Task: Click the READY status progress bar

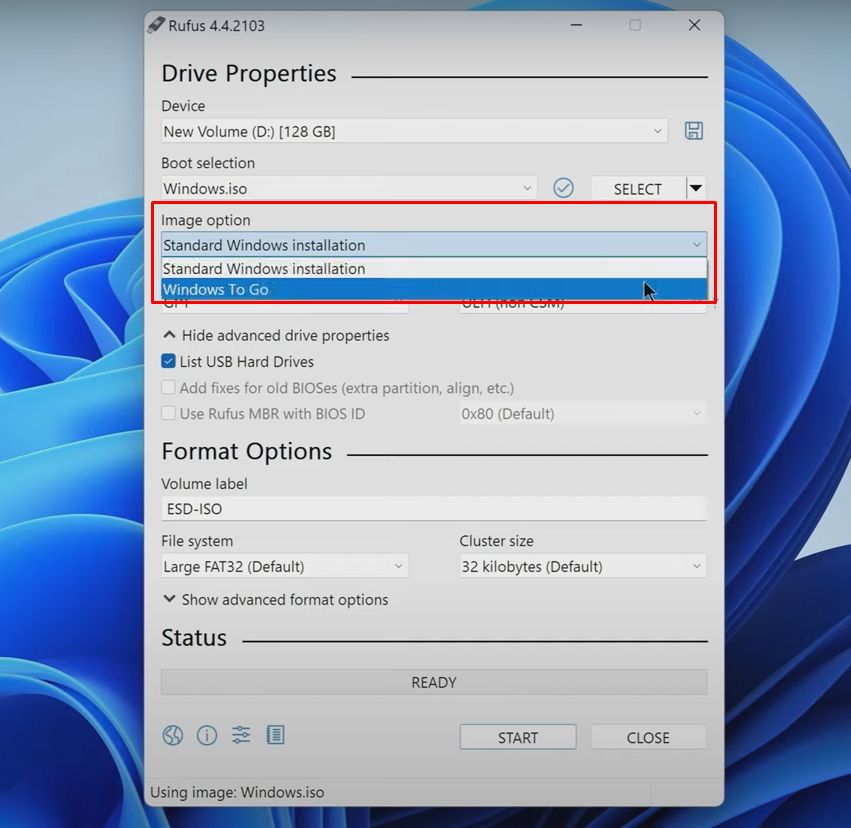Action: [x=433, y=682]
